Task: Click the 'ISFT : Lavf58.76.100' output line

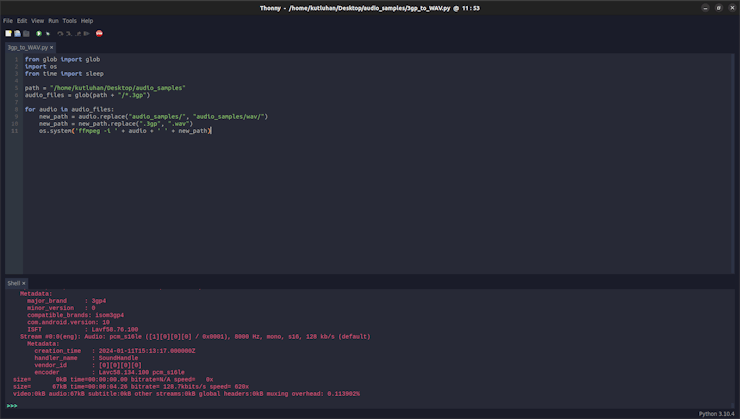Action: (x=83, y=330)
